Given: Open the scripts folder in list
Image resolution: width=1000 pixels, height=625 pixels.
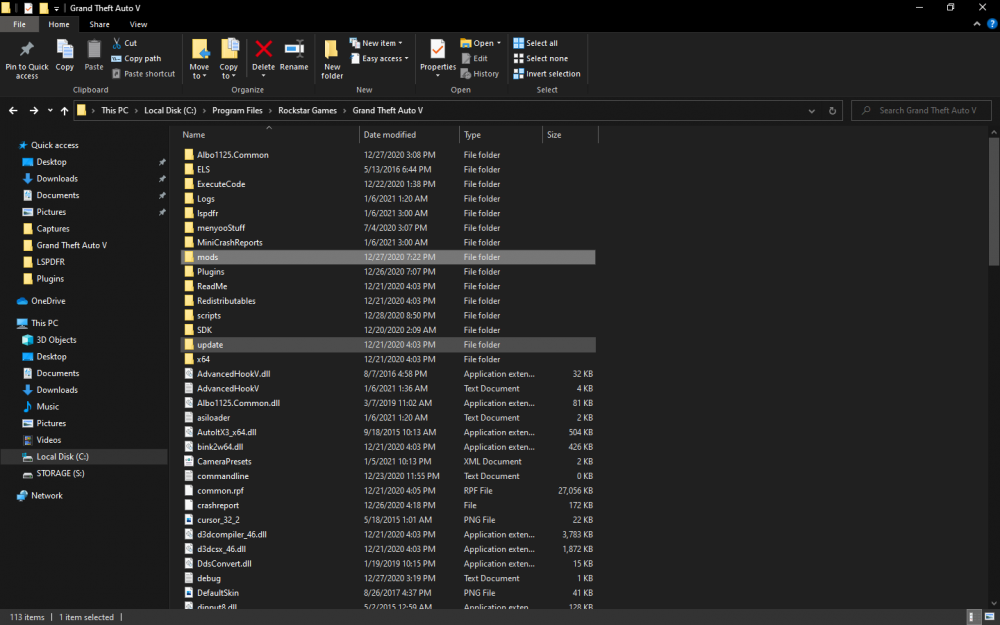Looking at the screenshot, I should pos(209,316).
